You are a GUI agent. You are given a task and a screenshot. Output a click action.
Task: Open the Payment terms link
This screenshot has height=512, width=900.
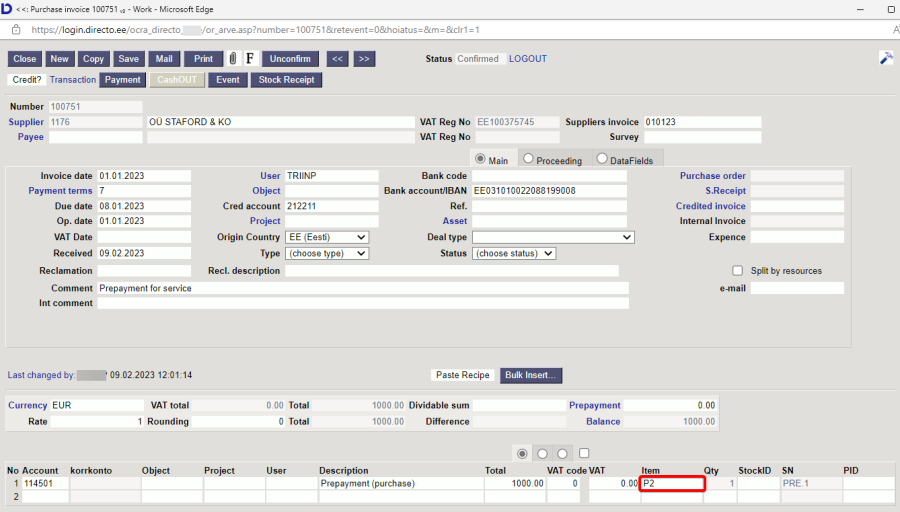pyautogui.click(x=60, y=191)
